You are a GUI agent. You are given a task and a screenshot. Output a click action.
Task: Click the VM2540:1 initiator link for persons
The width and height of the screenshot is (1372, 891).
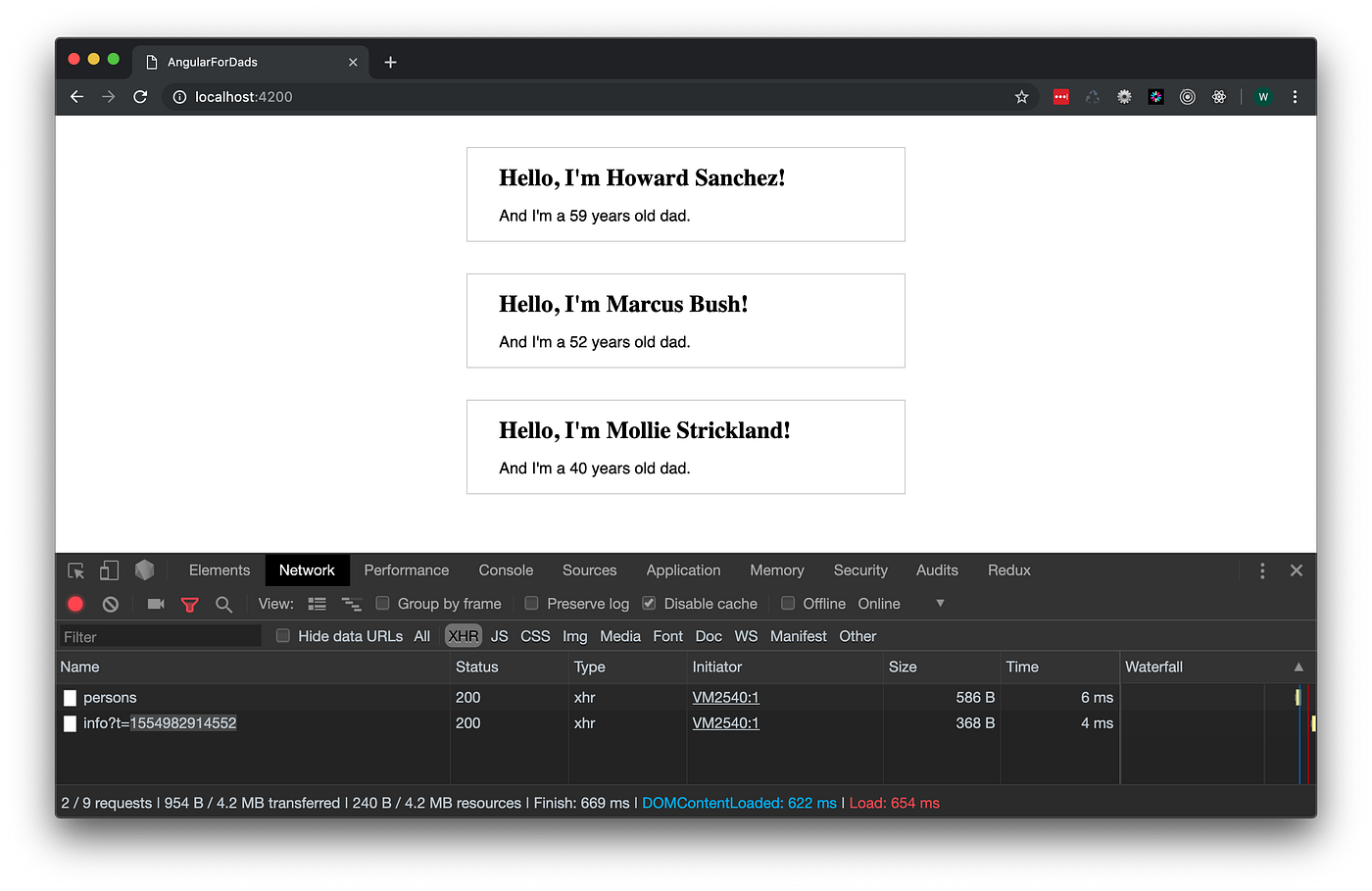725,697
